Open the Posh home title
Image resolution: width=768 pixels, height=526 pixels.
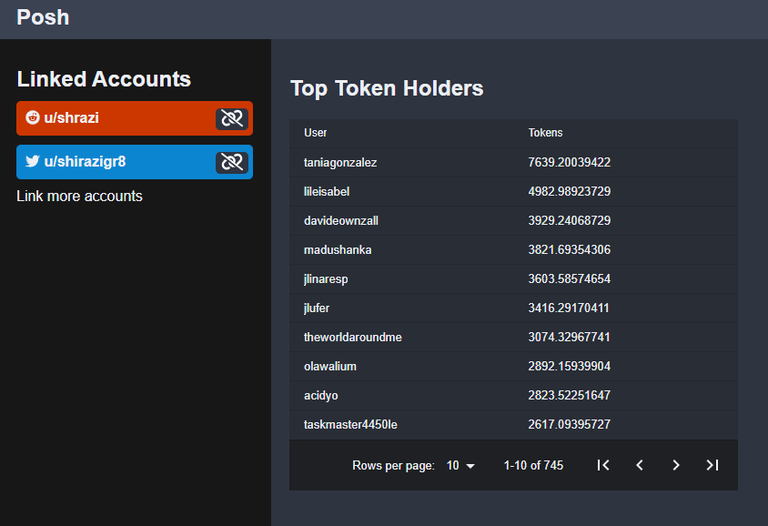(x=43, y=18)
